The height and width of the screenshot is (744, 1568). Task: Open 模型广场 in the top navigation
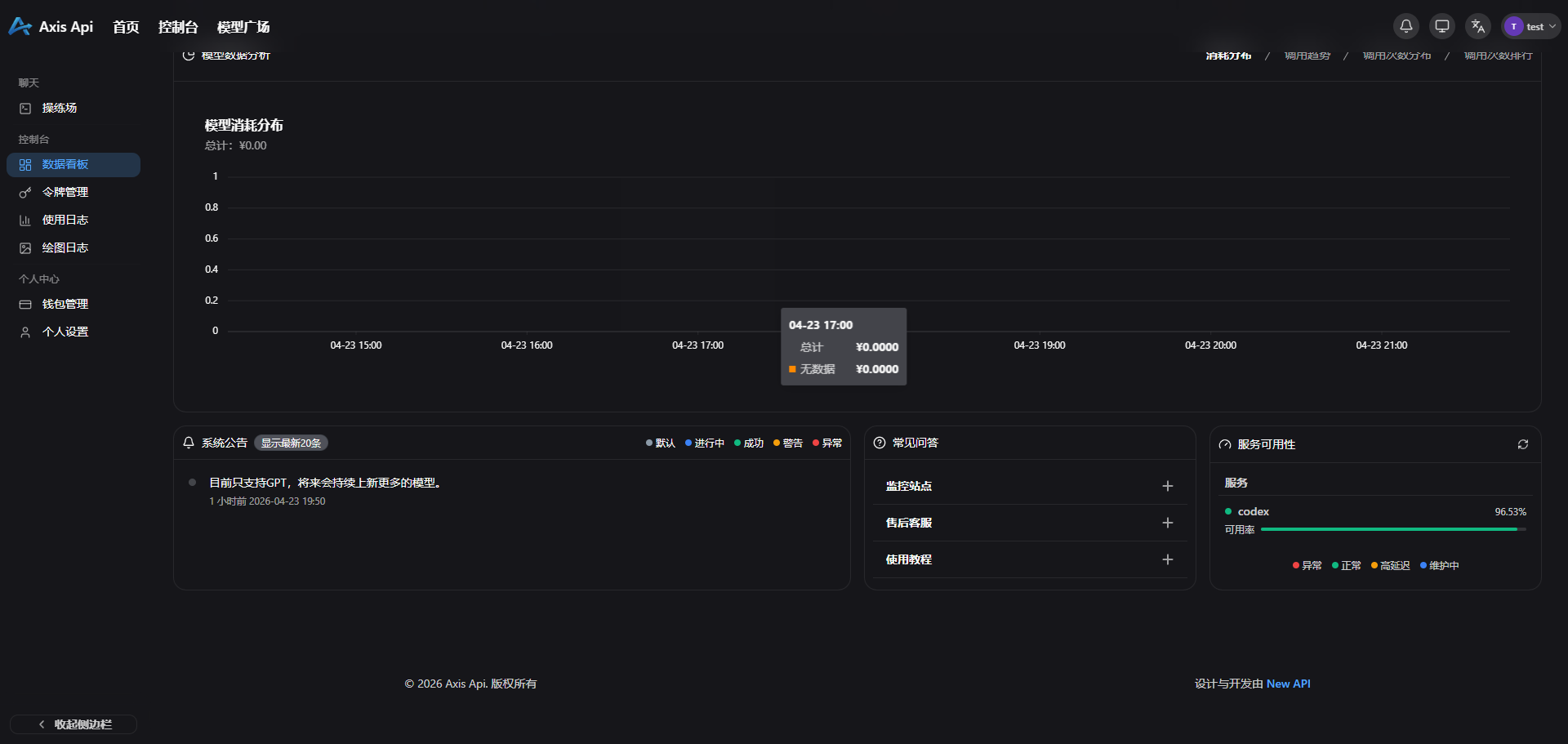click(x=243, y=27)
